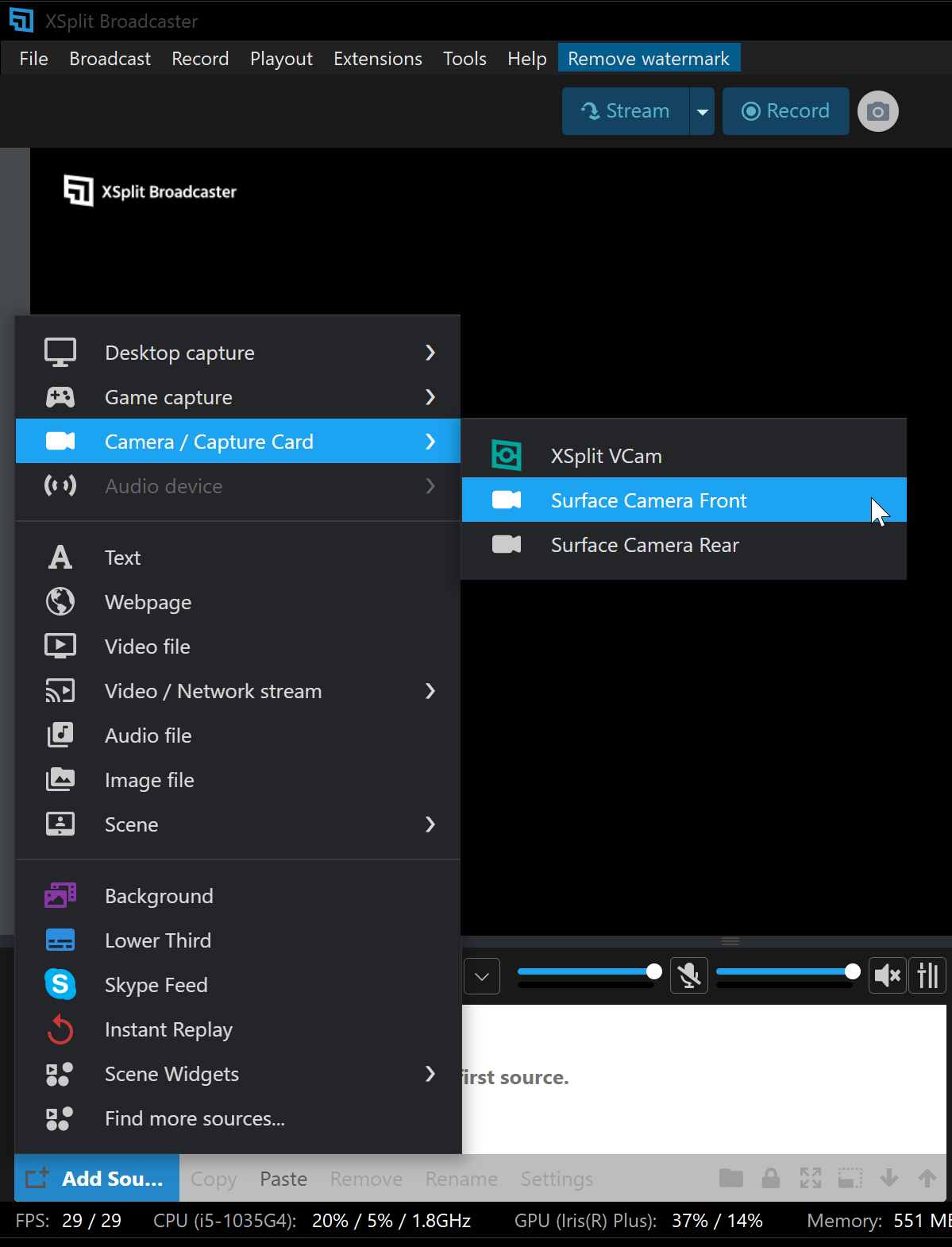952x1247 pixels.
Task: Click the Rename label in sources toolbar
Action: click(461, 1179)
